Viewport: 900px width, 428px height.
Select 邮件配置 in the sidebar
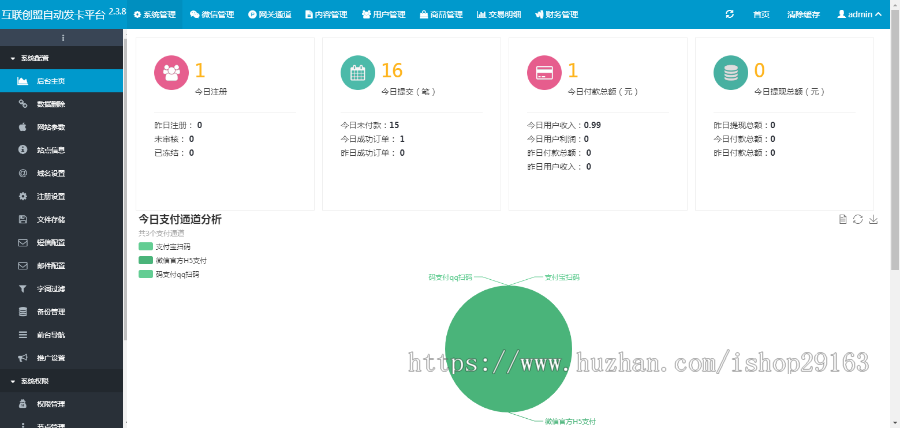[x=50, y=266]
